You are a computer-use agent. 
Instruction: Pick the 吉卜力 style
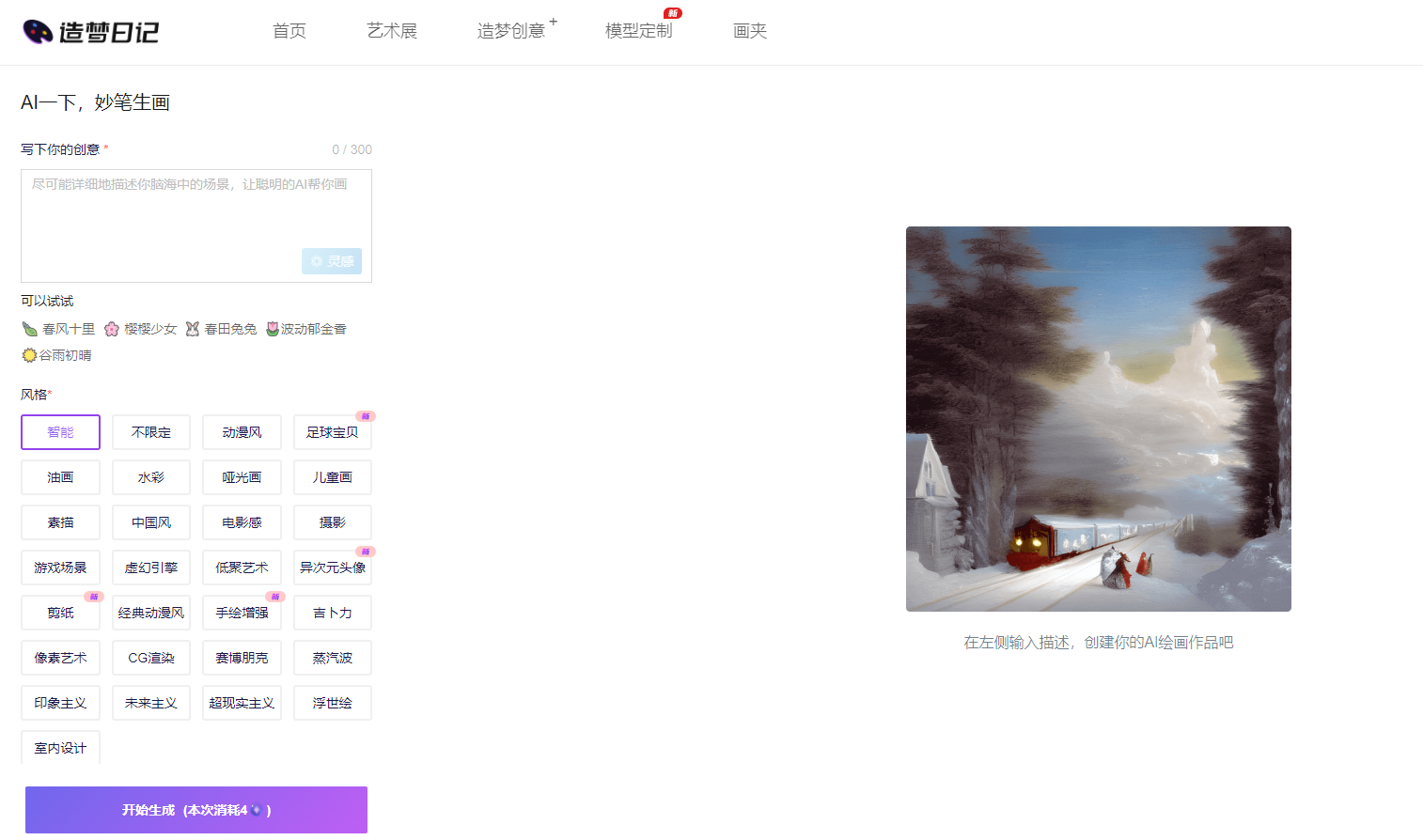tap(333, 613)
